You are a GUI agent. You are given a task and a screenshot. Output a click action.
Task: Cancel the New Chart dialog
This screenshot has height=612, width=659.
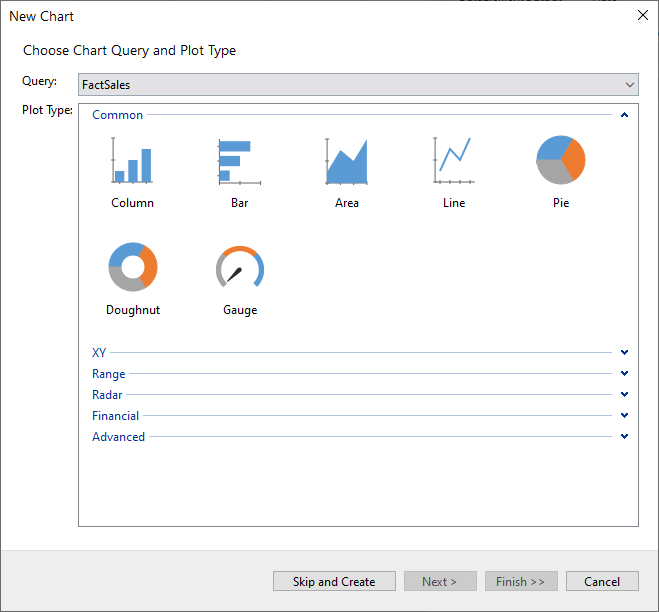[x=602, y=581]
